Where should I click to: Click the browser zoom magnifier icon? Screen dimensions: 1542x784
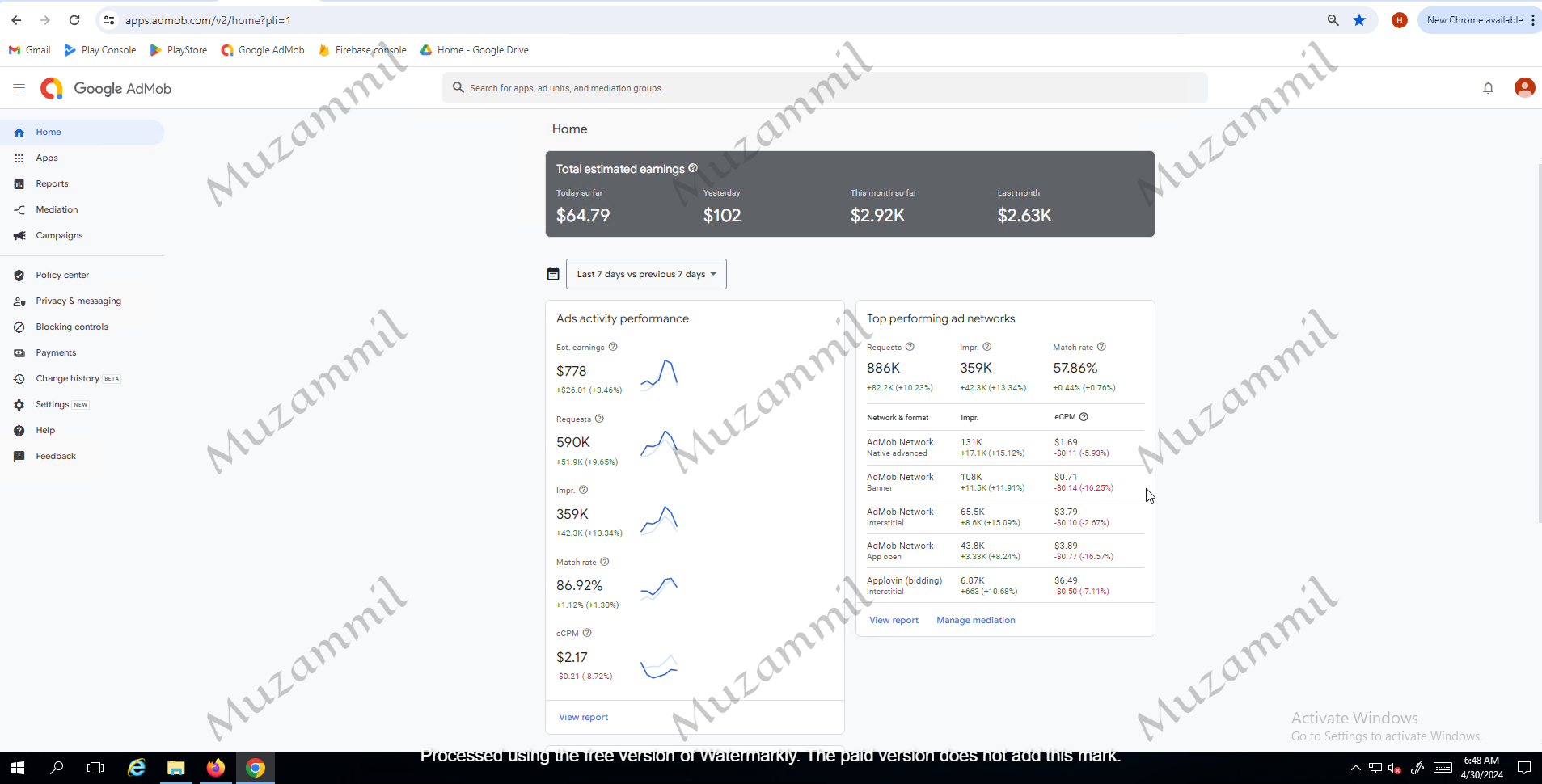point(1333,20)
